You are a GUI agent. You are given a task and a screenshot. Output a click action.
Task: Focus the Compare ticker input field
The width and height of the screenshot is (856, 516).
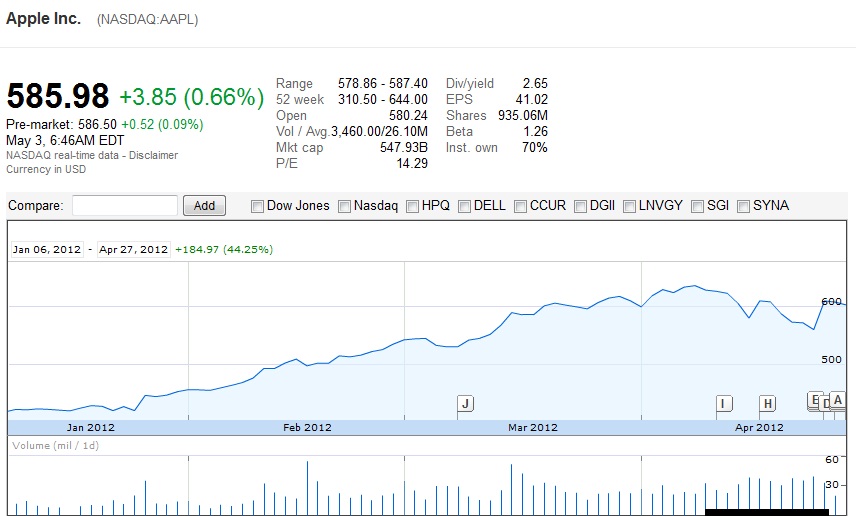click(125, 206)
